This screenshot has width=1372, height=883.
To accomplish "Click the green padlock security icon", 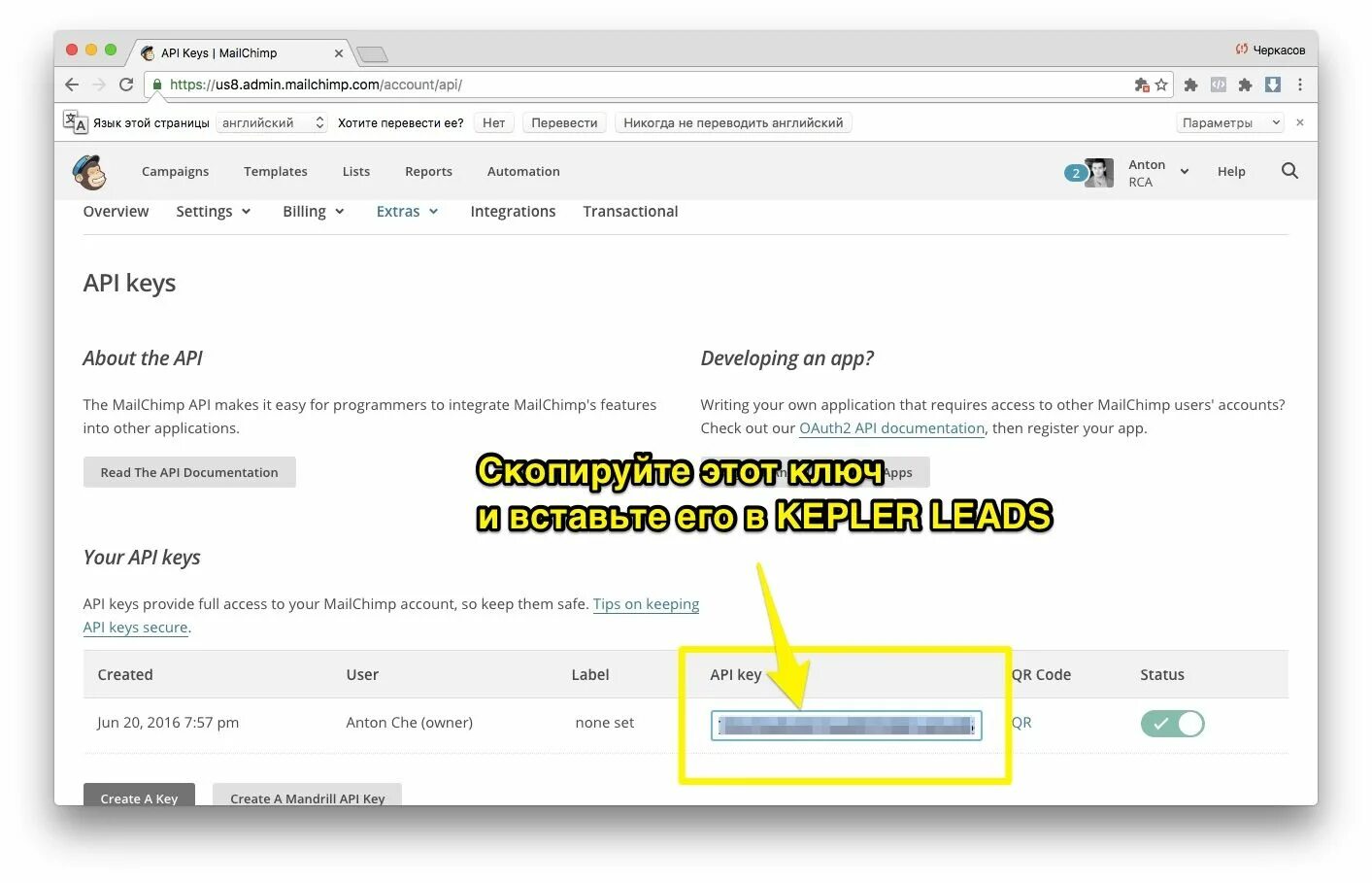I will [x=156, y=85].
